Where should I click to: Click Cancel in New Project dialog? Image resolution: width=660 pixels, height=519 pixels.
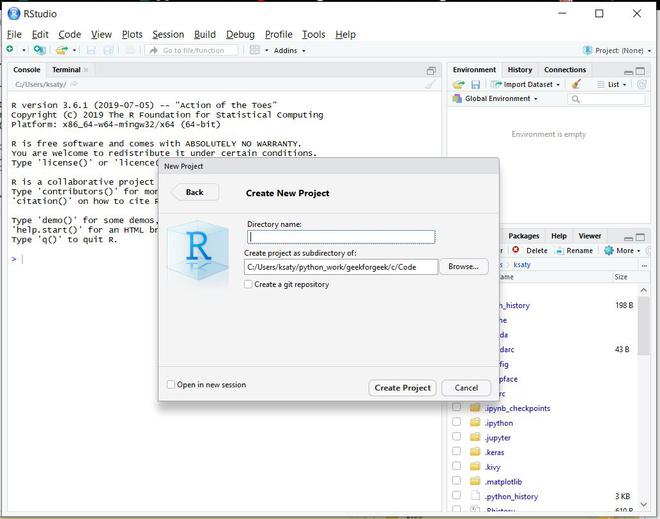pyautogui.click(x=466, y=388)
